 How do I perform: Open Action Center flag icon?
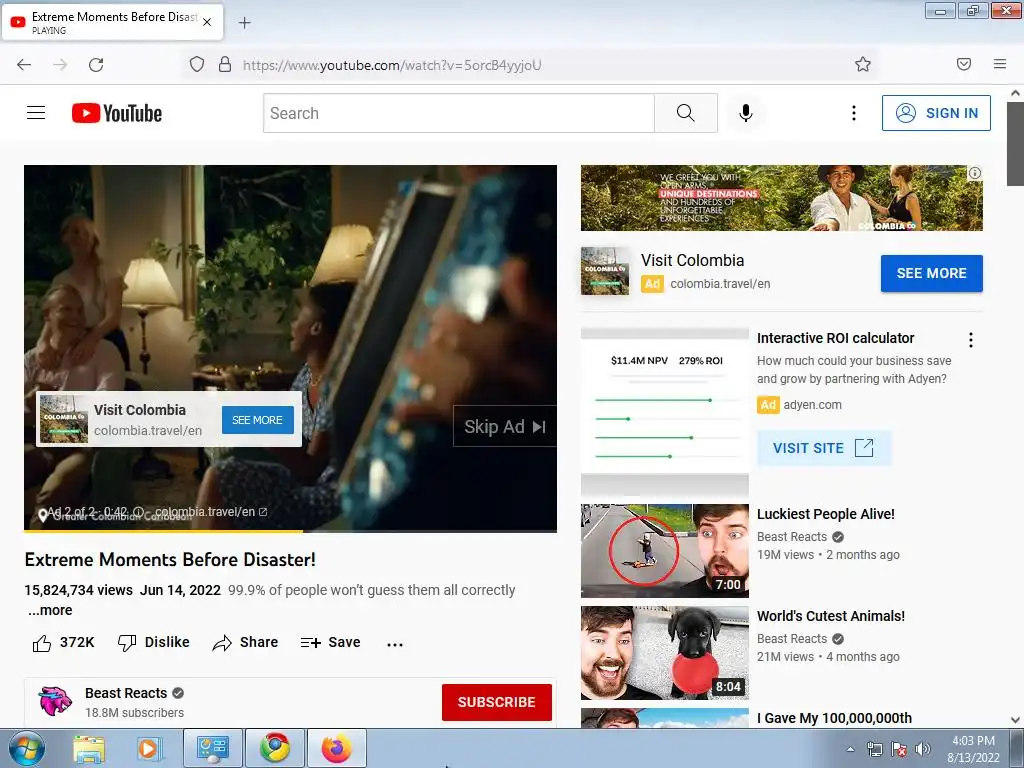[x=899, y=749]
